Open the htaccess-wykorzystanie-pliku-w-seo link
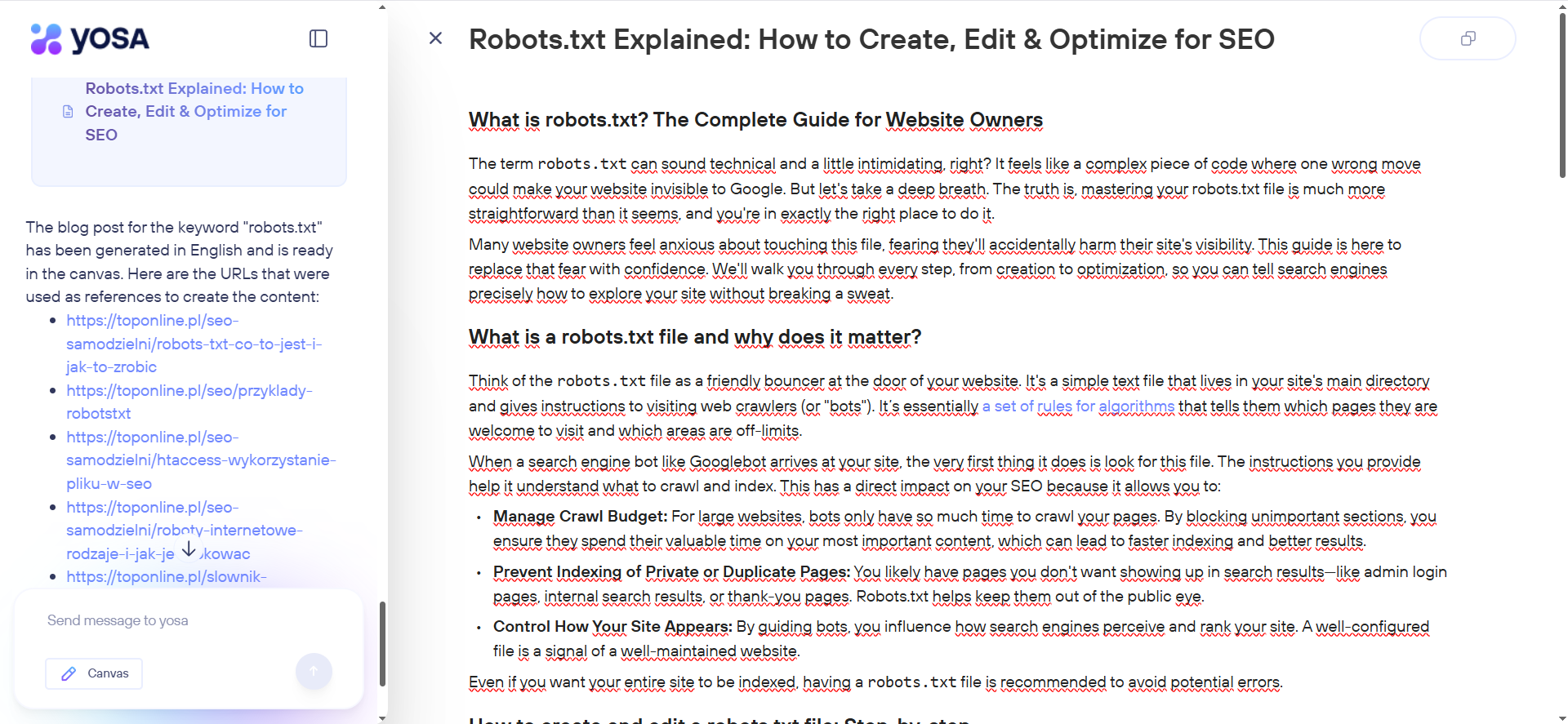The width and height of the screenshot is (1568, 724). pos(200,460)
